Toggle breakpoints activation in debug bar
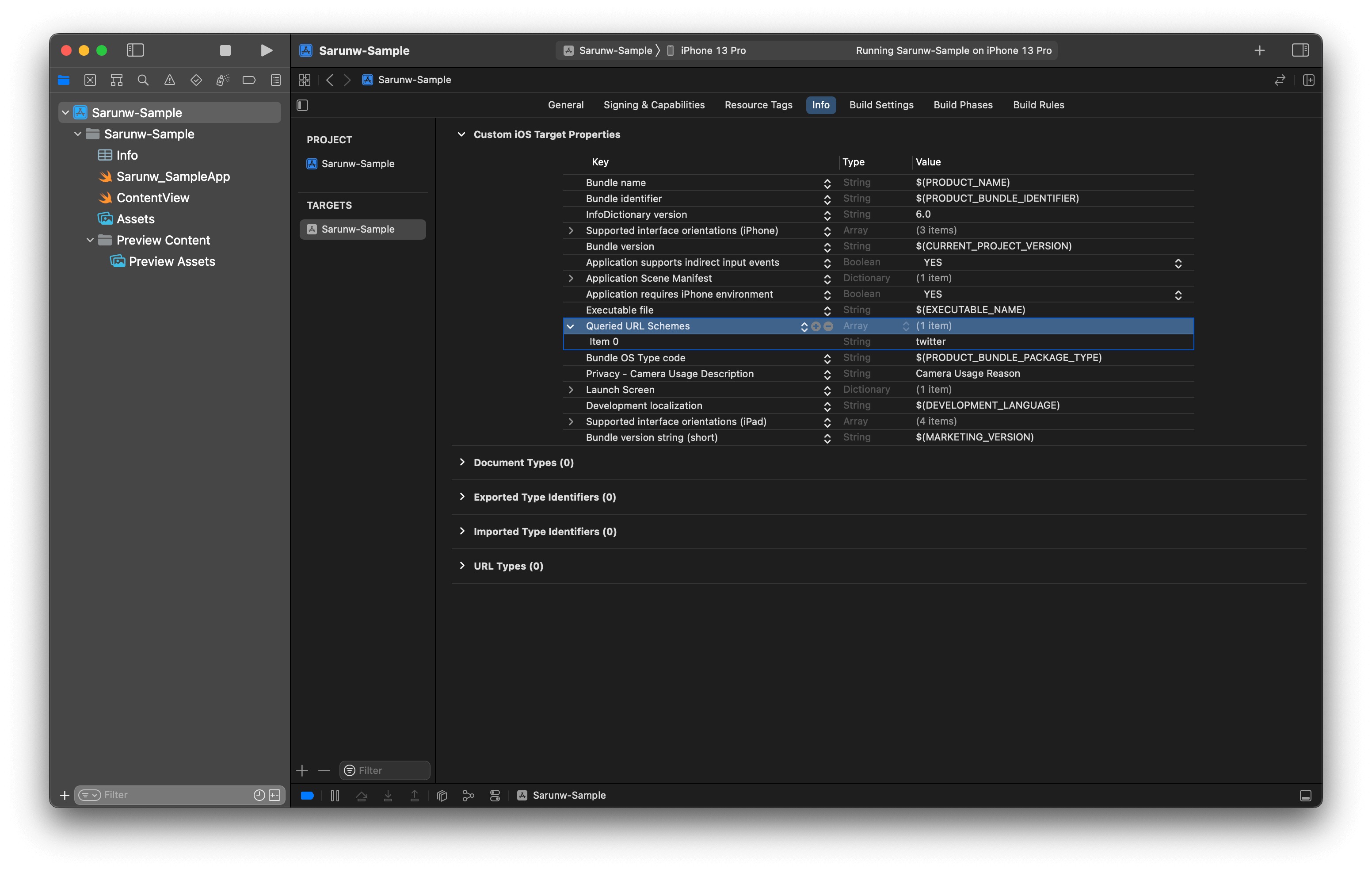The height and width of the screenshot is (873, 1372). tap(307, 796)
